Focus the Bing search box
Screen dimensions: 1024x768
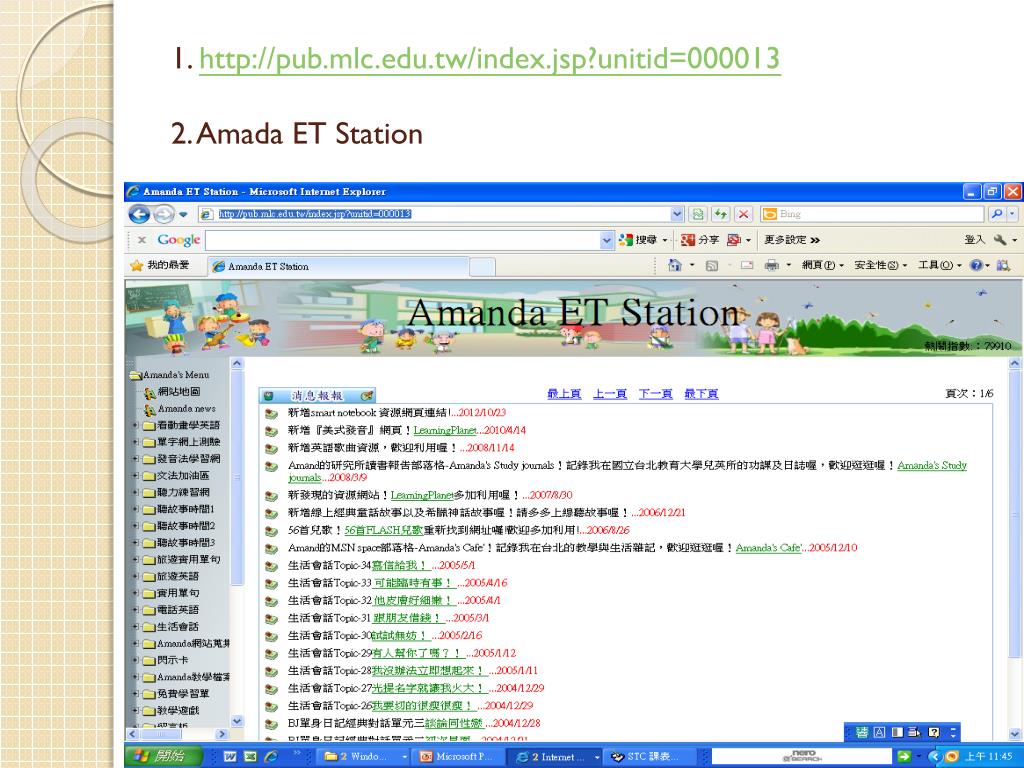click(872, 214)
